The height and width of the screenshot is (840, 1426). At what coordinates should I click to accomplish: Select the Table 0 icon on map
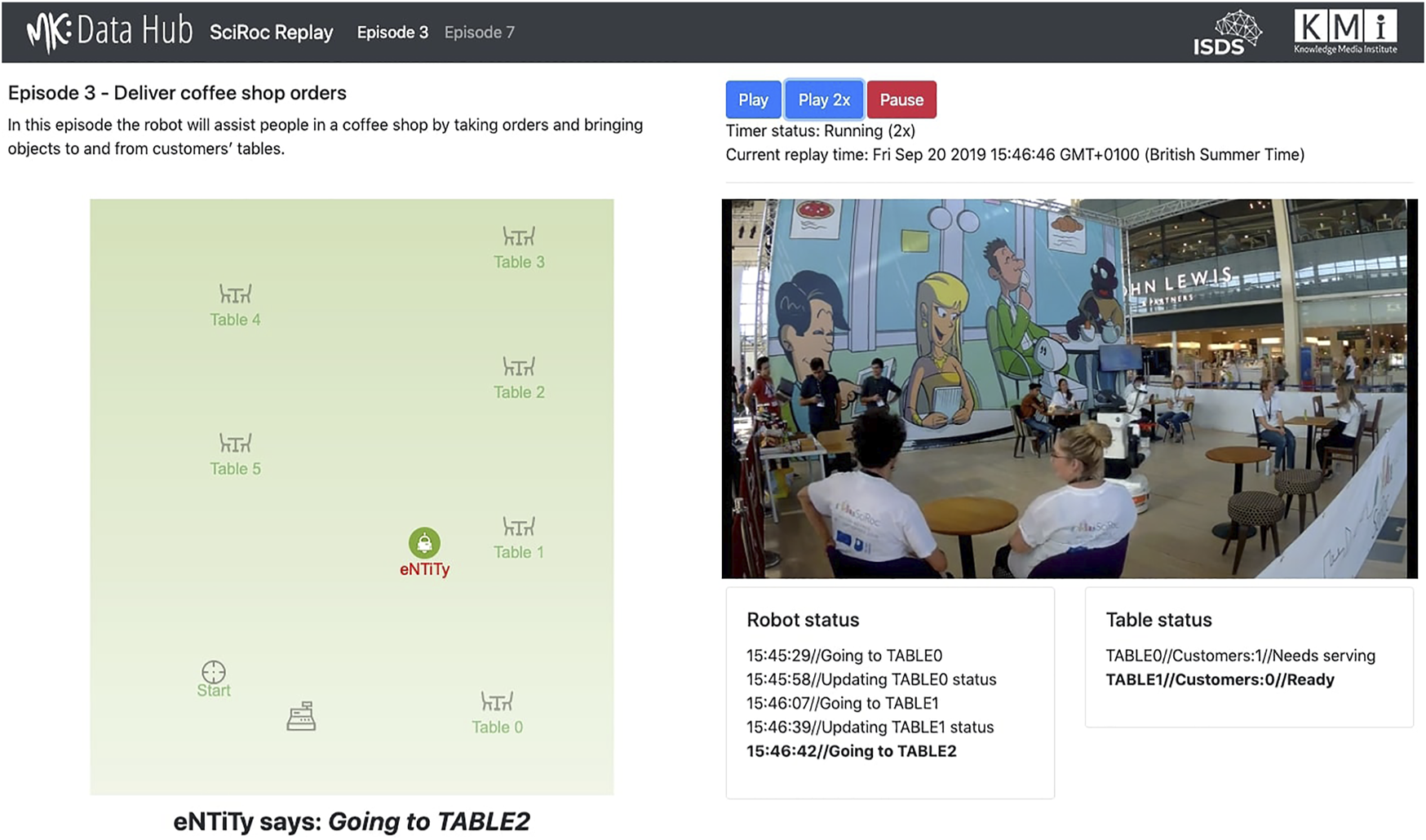(497, 701)
